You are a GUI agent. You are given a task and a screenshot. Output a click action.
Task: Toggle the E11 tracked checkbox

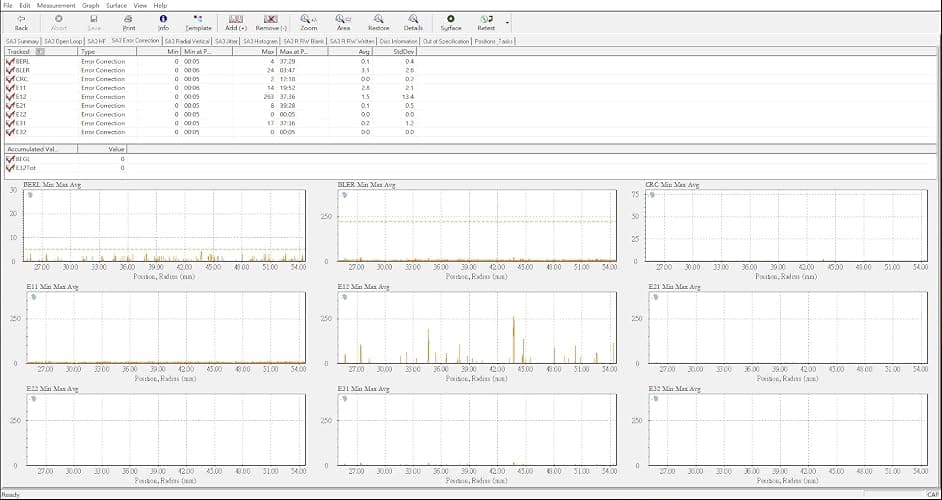(10, 88)
